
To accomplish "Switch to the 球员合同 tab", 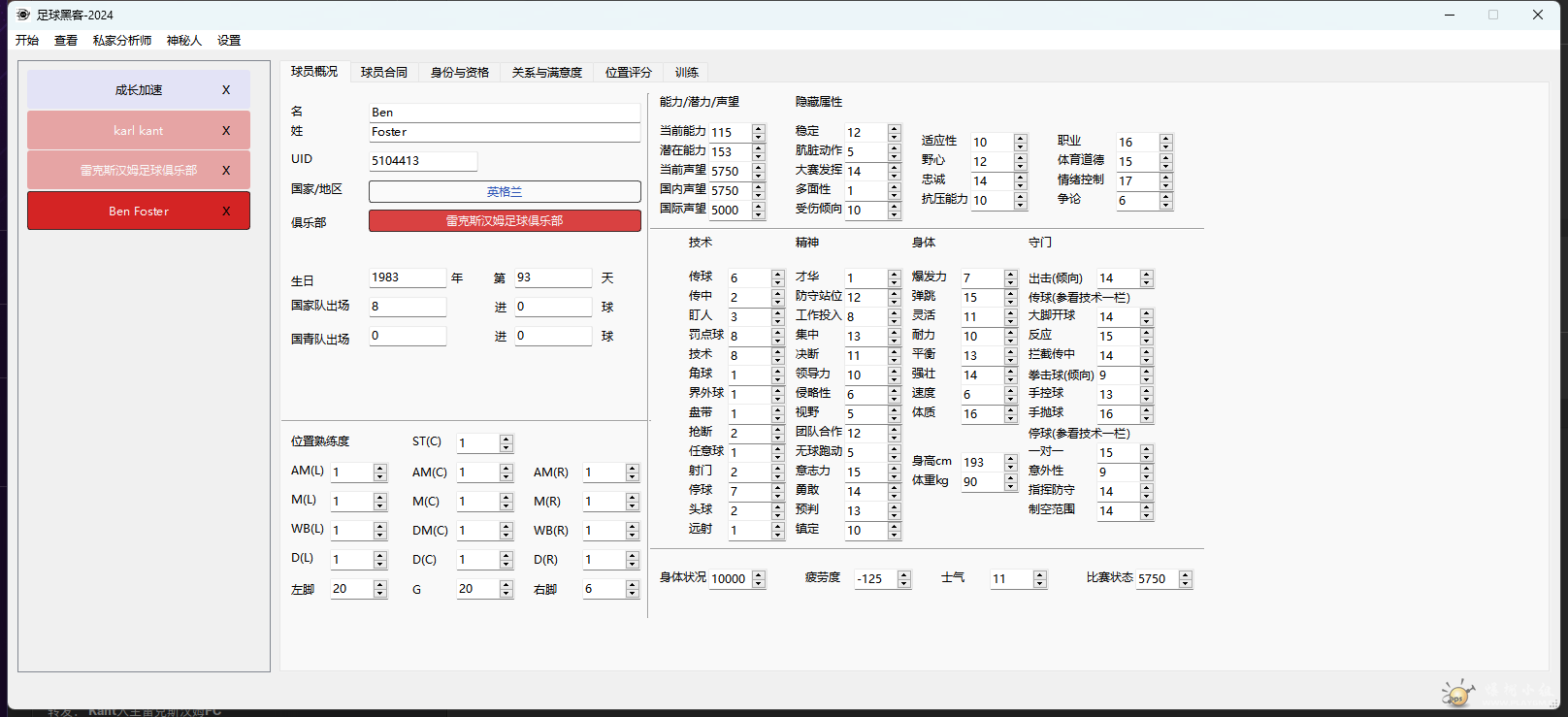I will point(384,73).
